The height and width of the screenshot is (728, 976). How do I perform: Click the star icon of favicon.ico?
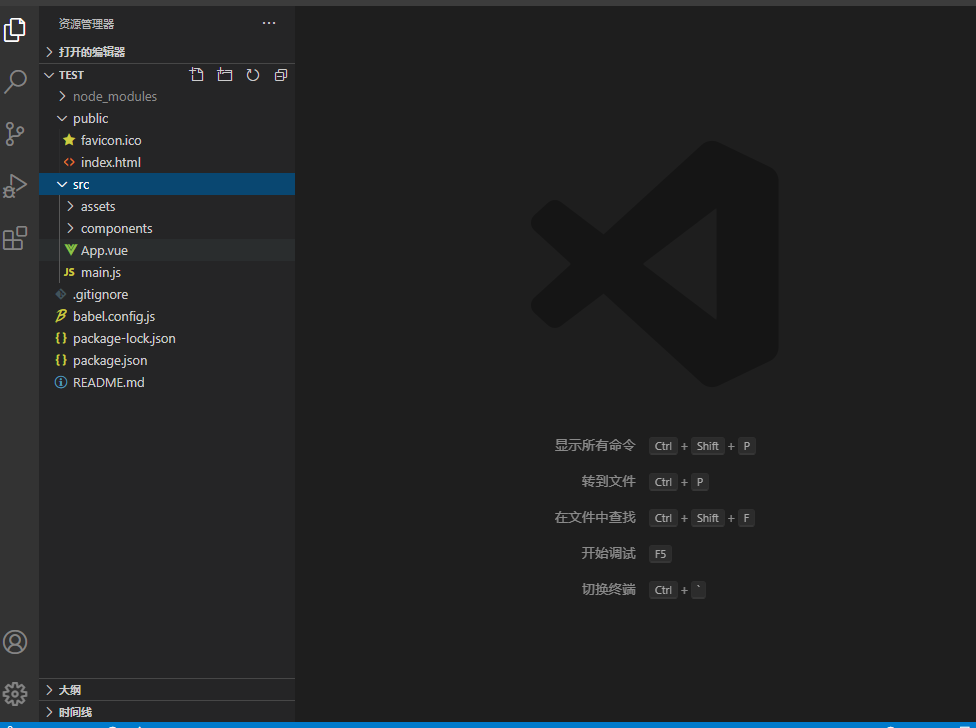69,140
